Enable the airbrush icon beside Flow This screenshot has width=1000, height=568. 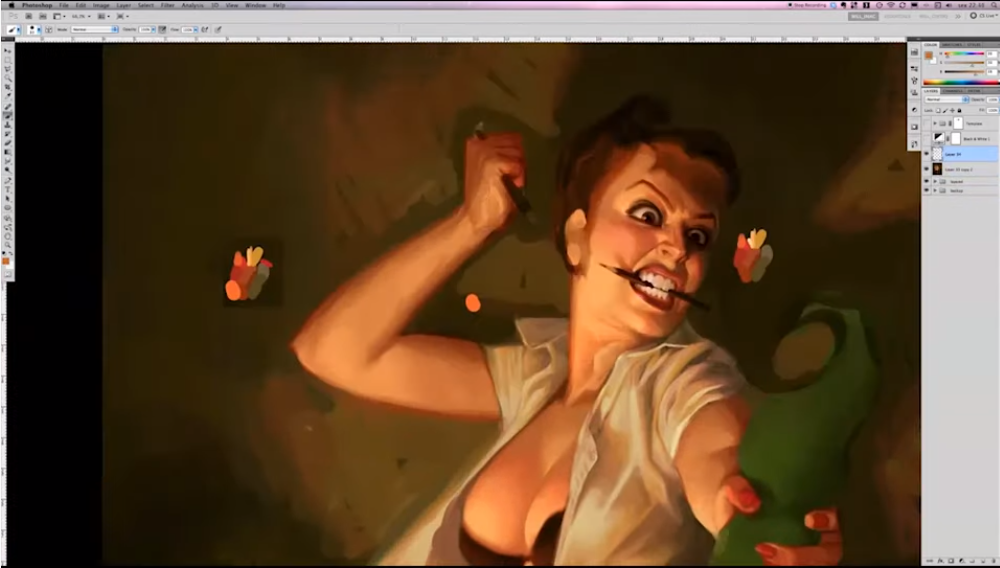(205, 29)
